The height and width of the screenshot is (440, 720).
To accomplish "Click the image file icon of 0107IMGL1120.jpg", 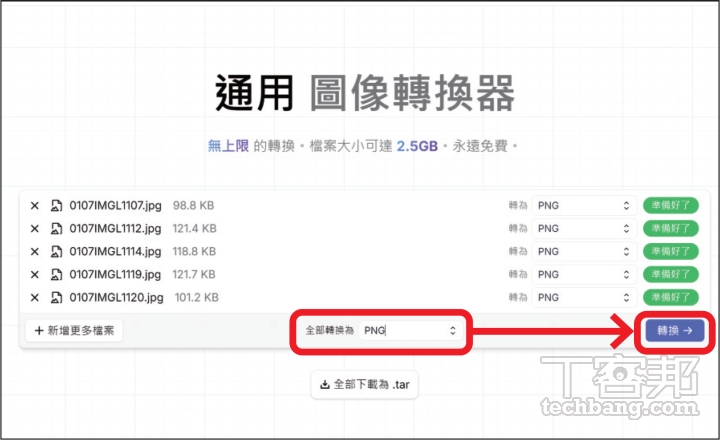I will [56, 298].
